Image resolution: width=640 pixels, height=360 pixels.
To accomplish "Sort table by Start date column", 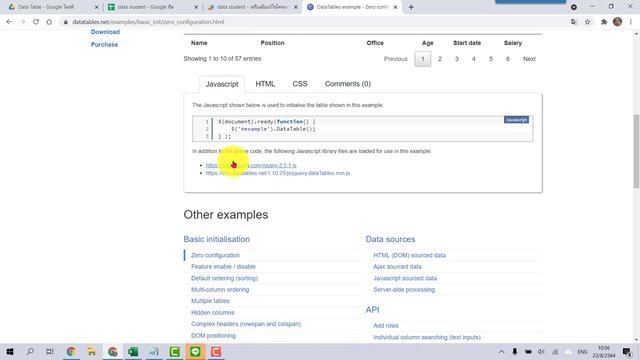I will point(467,43).
